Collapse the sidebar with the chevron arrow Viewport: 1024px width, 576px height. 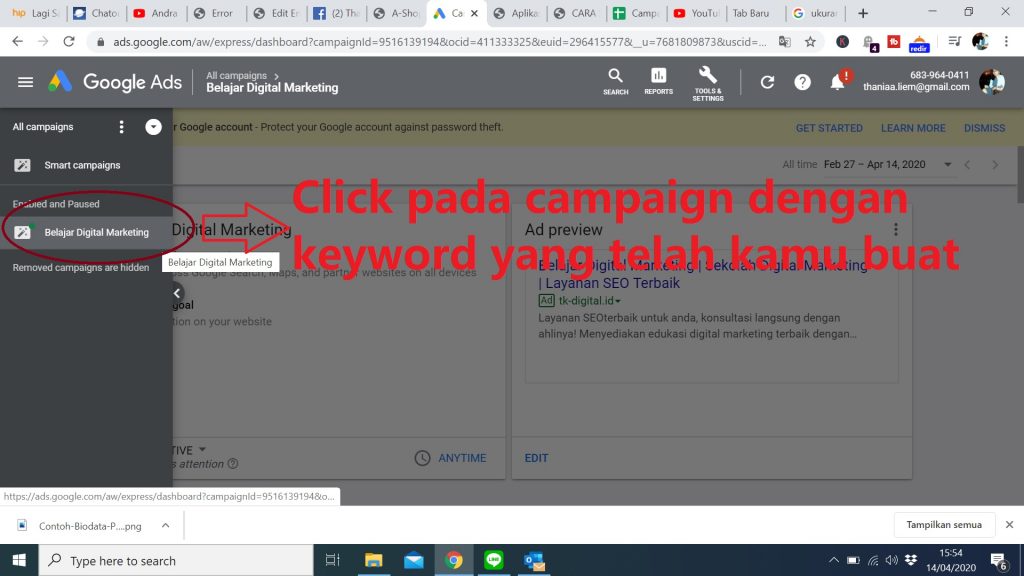[x=177, y=293]
